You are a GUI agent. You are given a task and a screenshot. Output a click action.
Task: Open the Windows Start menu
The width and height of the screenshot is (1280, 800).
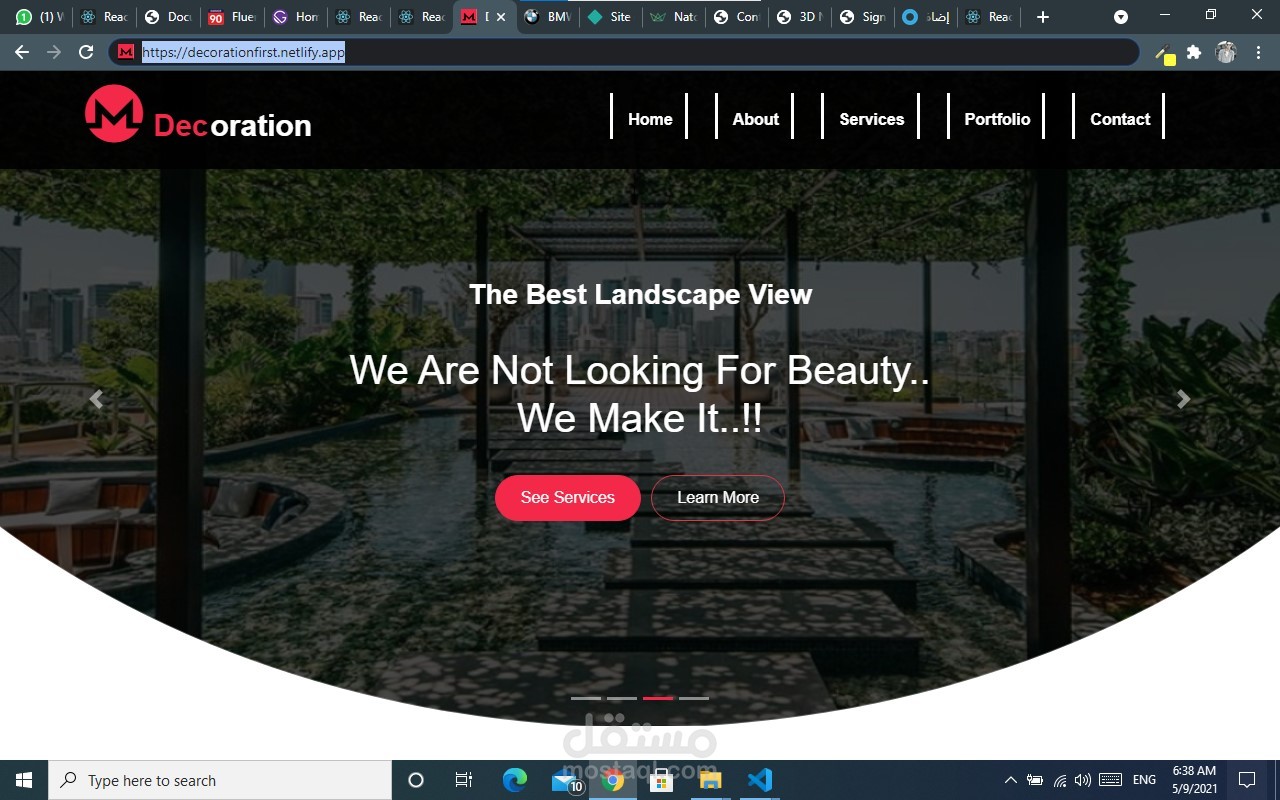[24, 780]
